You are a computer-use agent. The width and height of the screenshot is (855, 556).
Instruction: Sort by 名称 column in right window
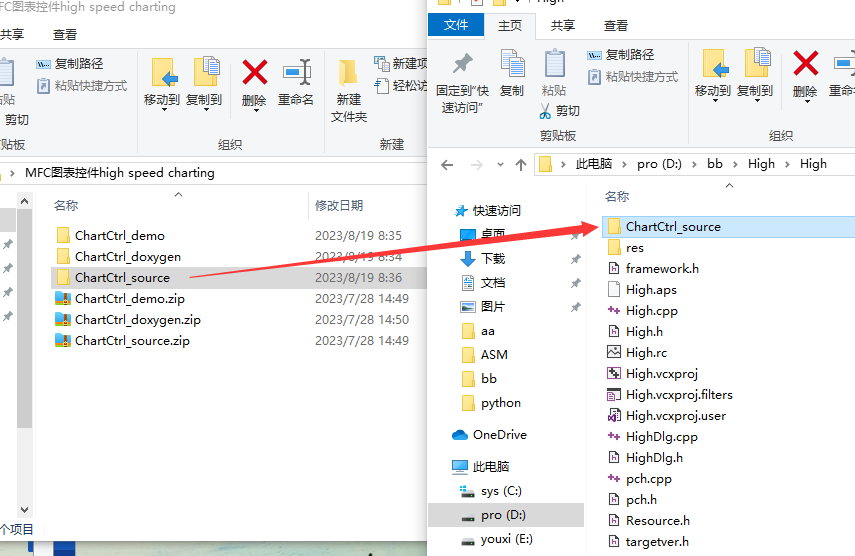click(617, 197)
